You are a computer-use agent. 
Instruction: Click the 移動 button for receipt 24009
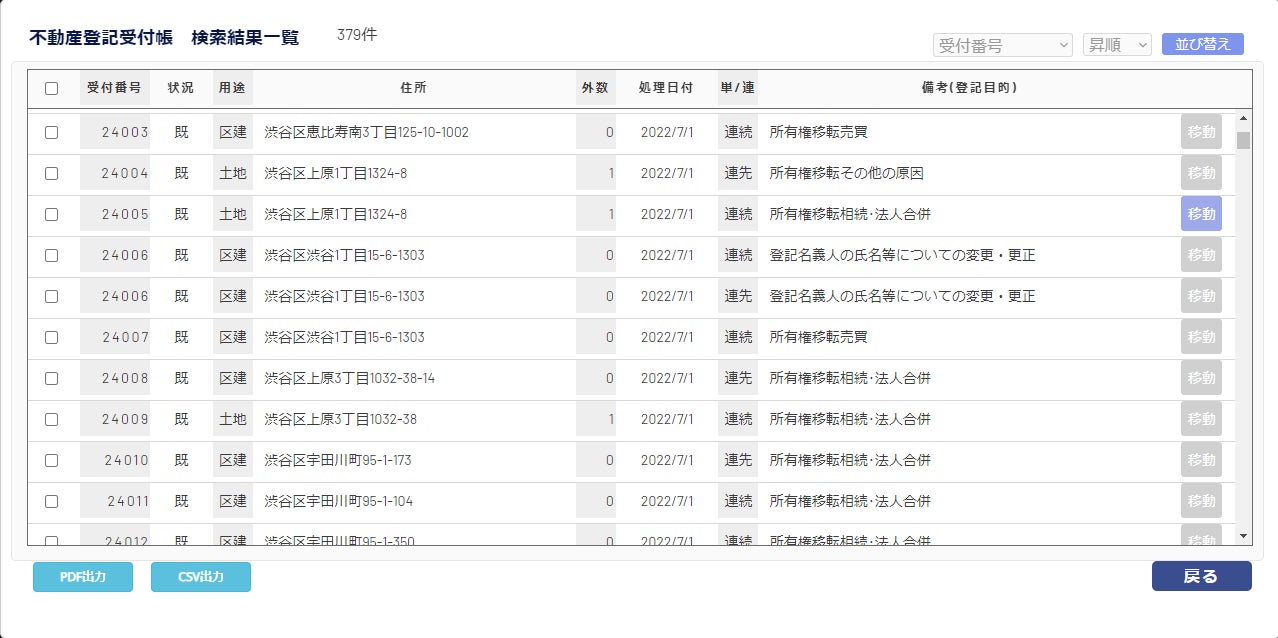tap(1201, 419)
